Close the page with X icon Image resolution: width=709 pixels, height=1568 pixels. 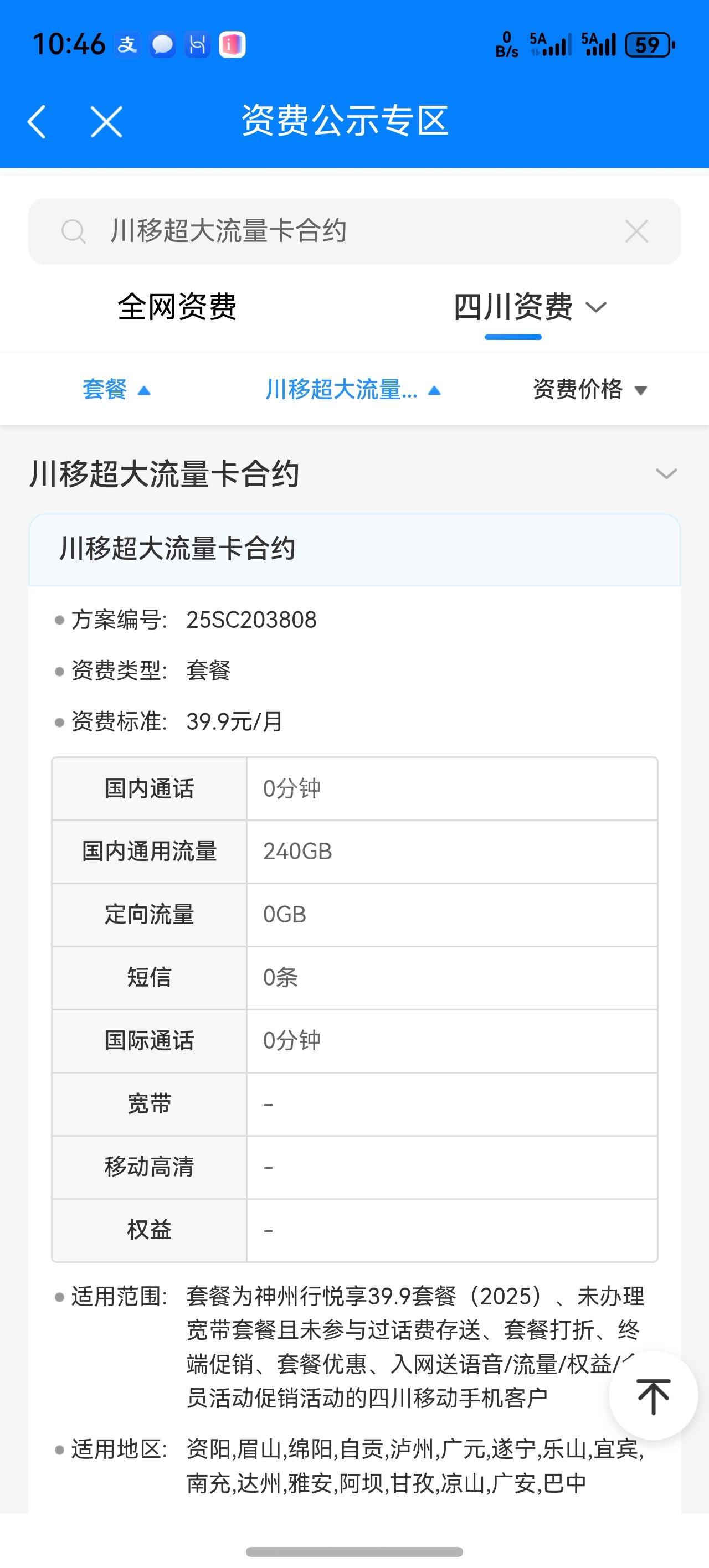click(106, 121)
